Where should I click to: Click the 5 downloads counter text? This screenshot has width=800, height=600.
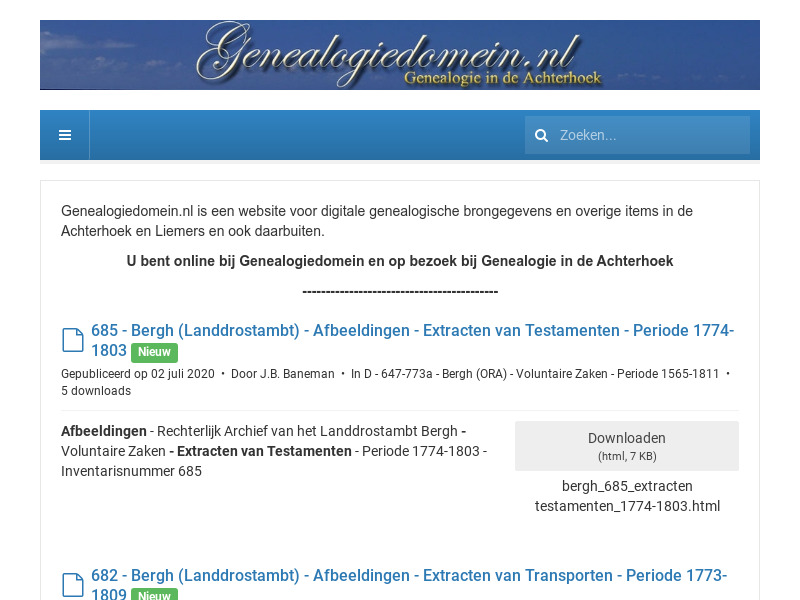coord(97,390)
